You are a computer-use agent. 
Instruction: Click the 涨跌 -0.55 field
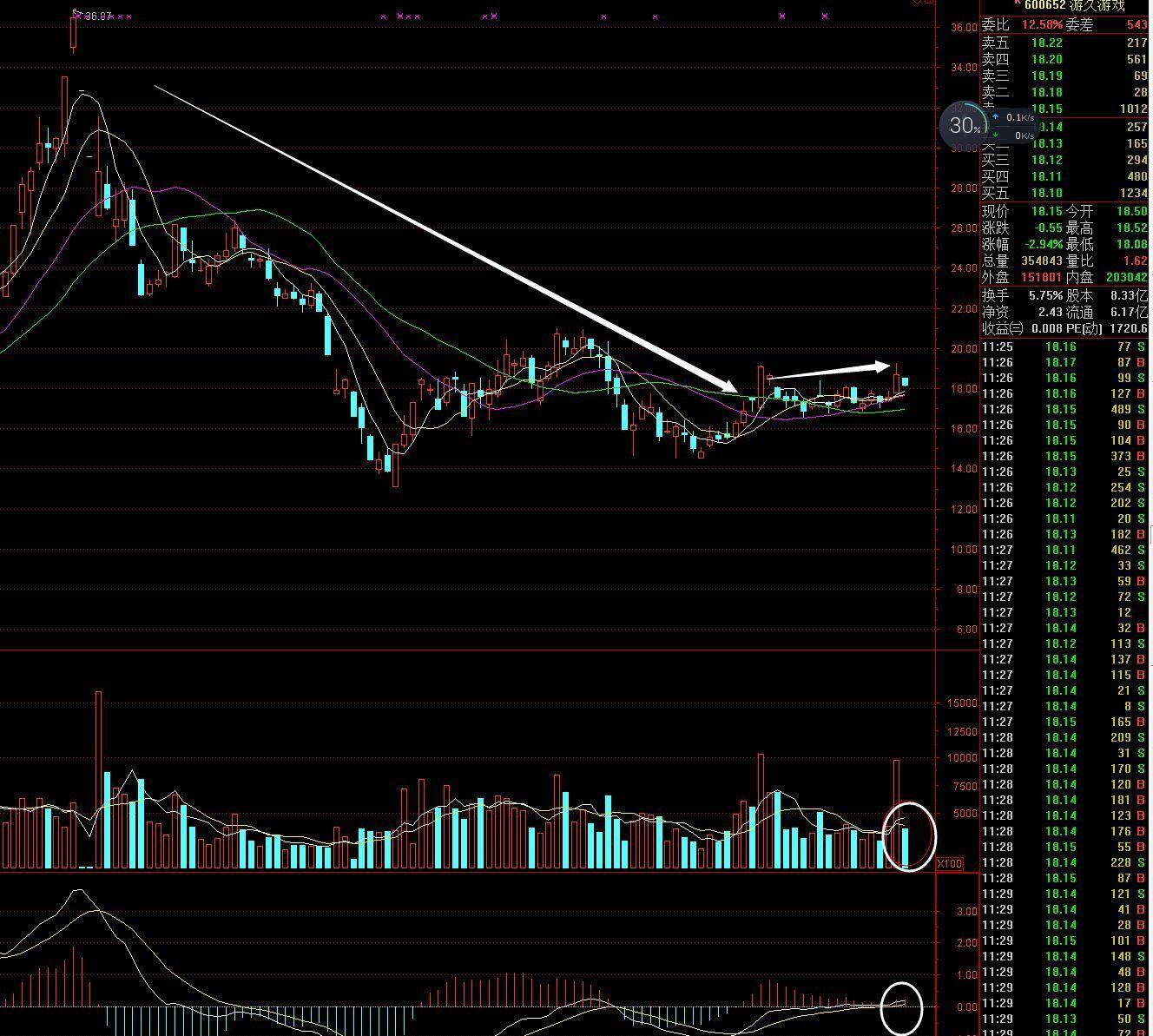(x=1022, y=228)
